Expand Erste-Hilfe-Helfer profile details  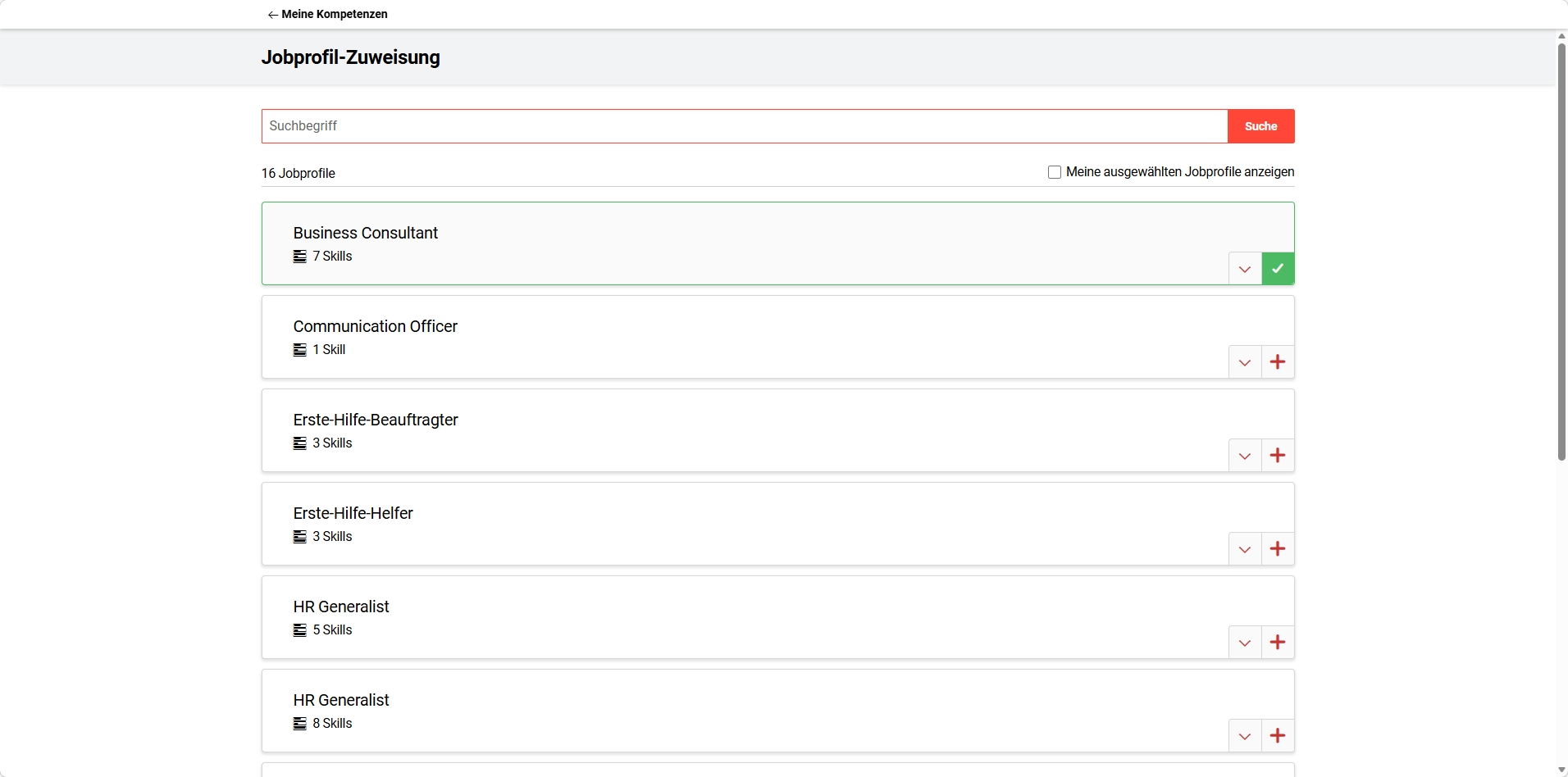click(1245, 549)
